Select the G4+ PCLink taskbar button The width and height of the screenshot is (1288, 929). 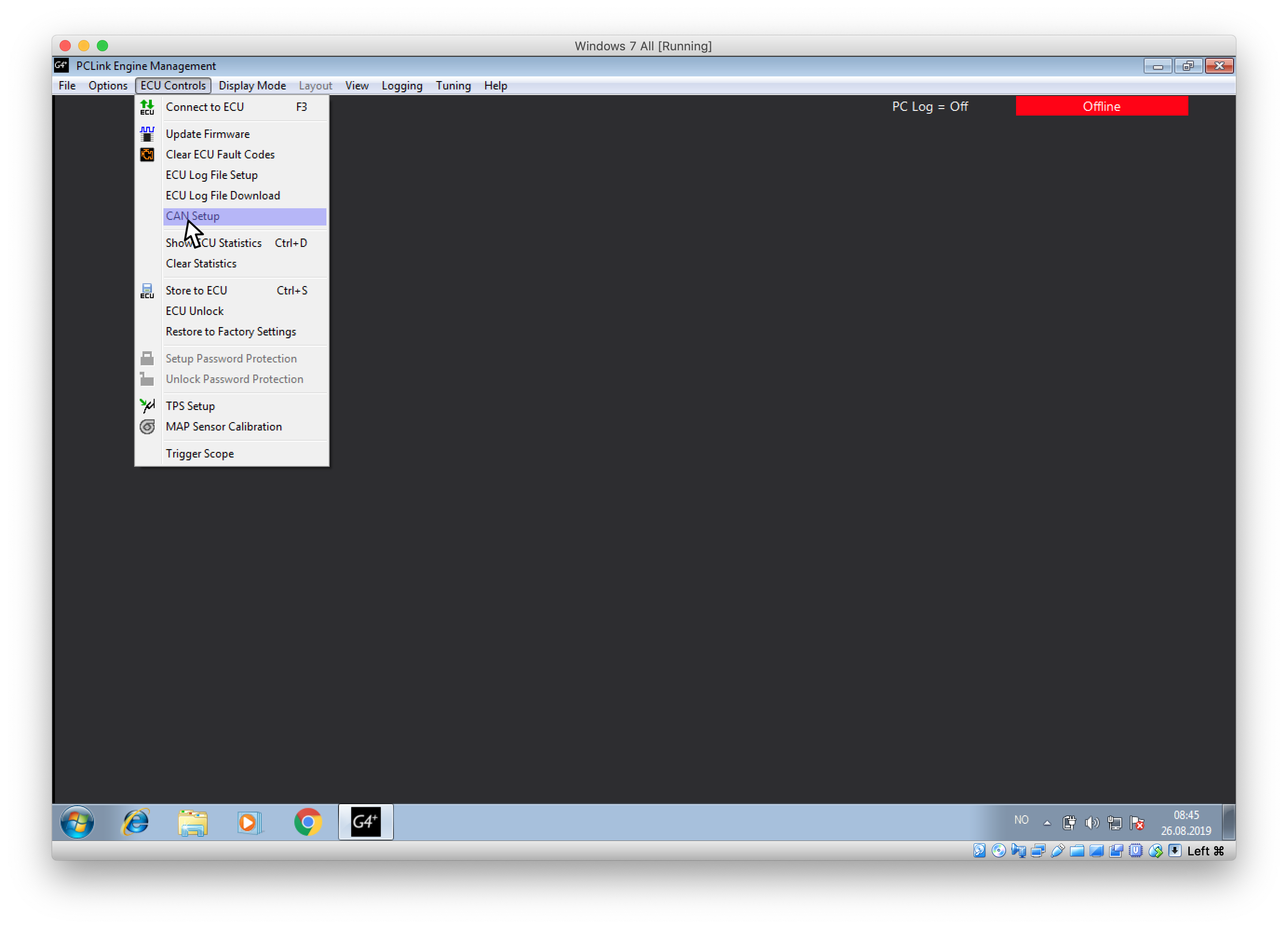366,822
